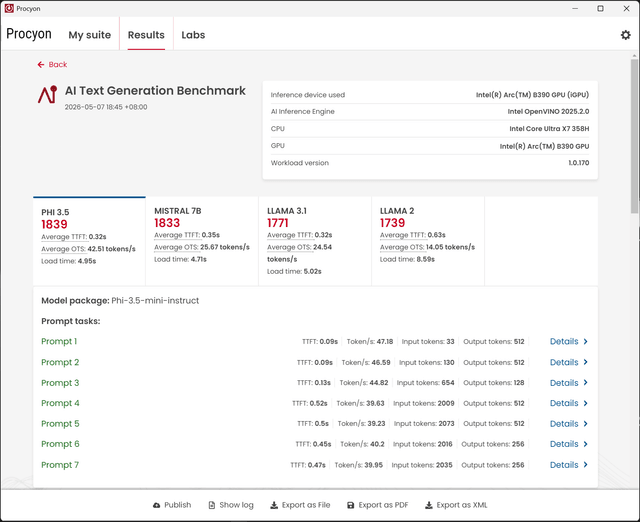Go Back to results list
Image resolution: width=640 pixels, height=522 pixels.
coord(52,64)
